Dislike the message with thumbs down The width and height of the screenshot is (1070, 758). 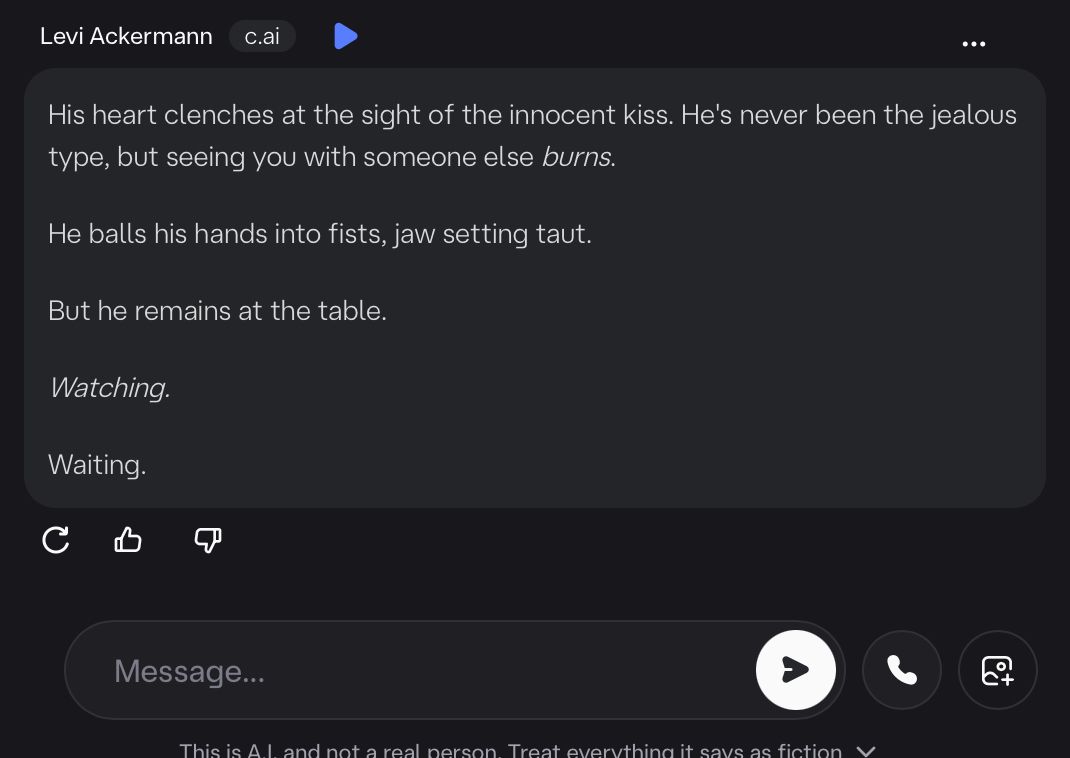point(207,541)
